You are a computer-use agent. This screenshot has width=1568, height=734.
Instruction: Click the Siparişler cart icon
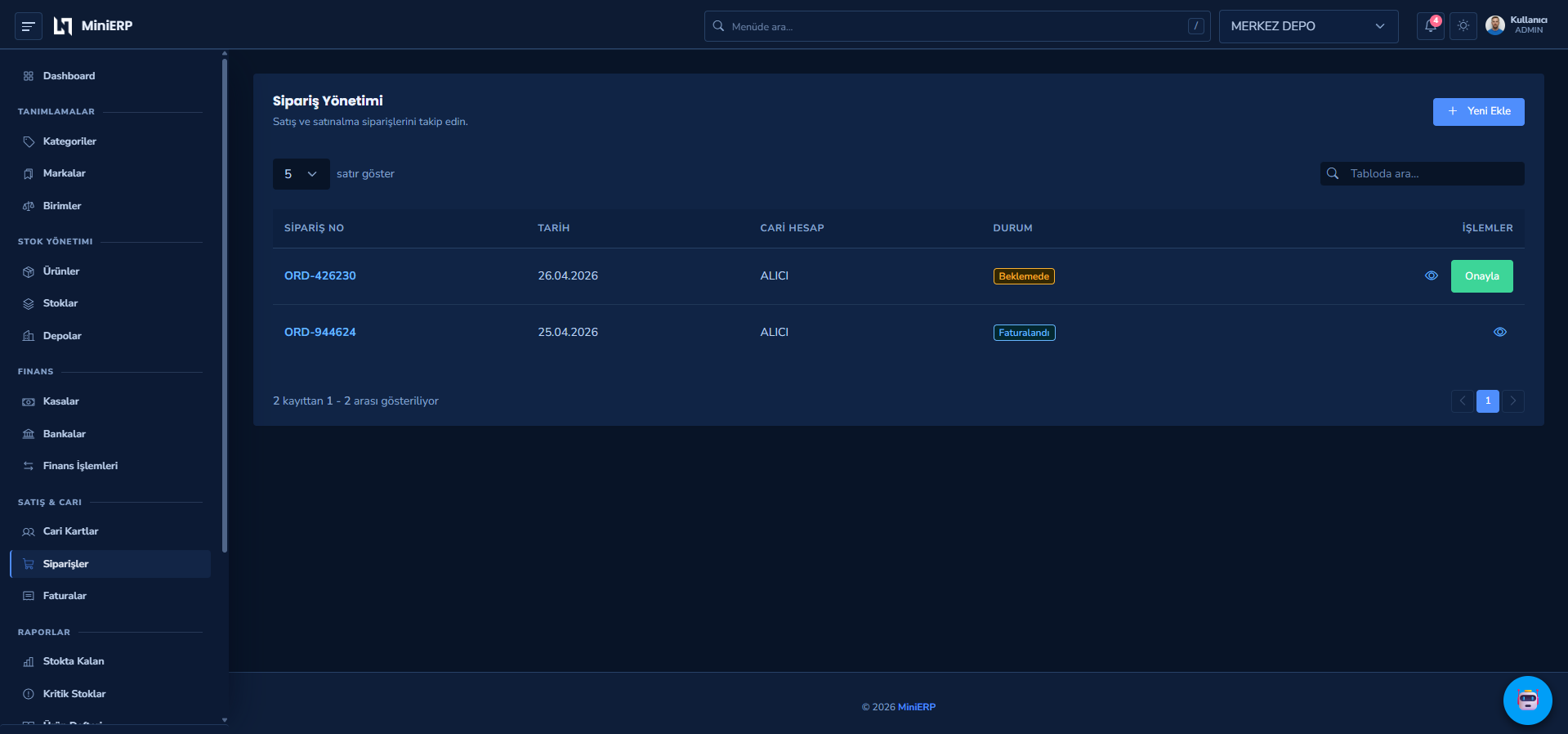coord(29,564)
